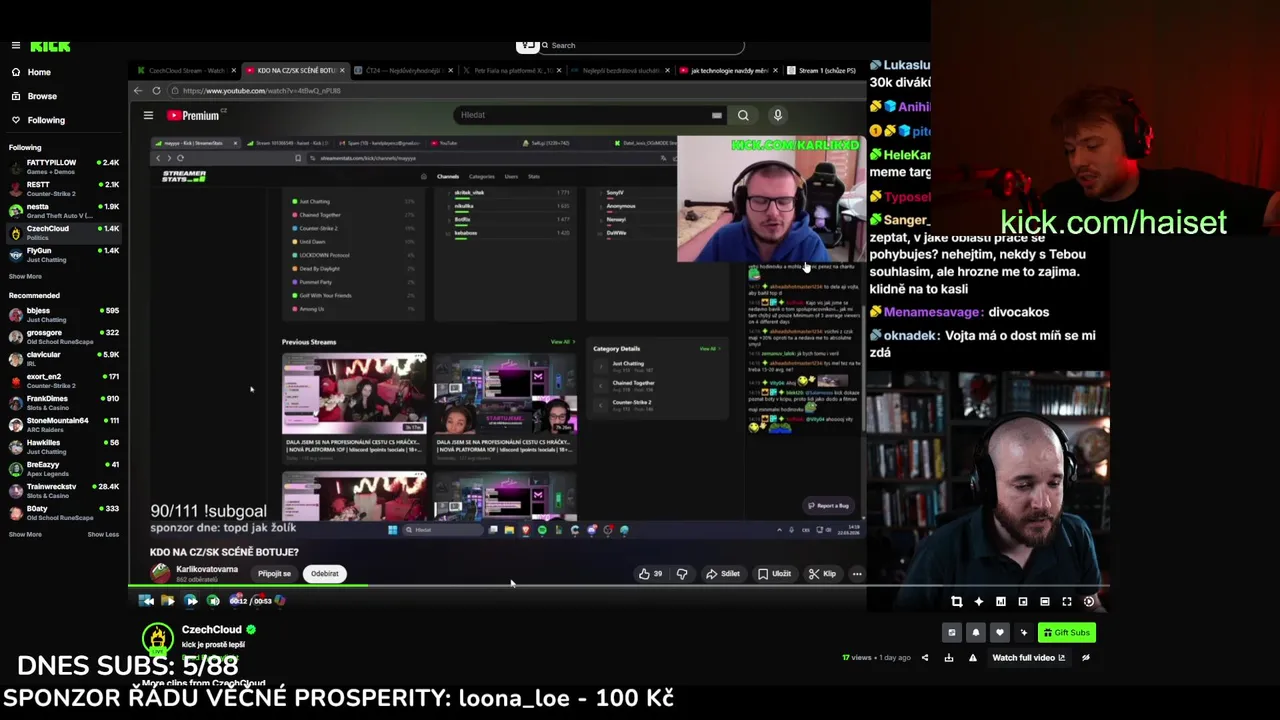Screen dimensions: 1280x720
Task: Reload page in streamed browser
Action: coord(157,90)
